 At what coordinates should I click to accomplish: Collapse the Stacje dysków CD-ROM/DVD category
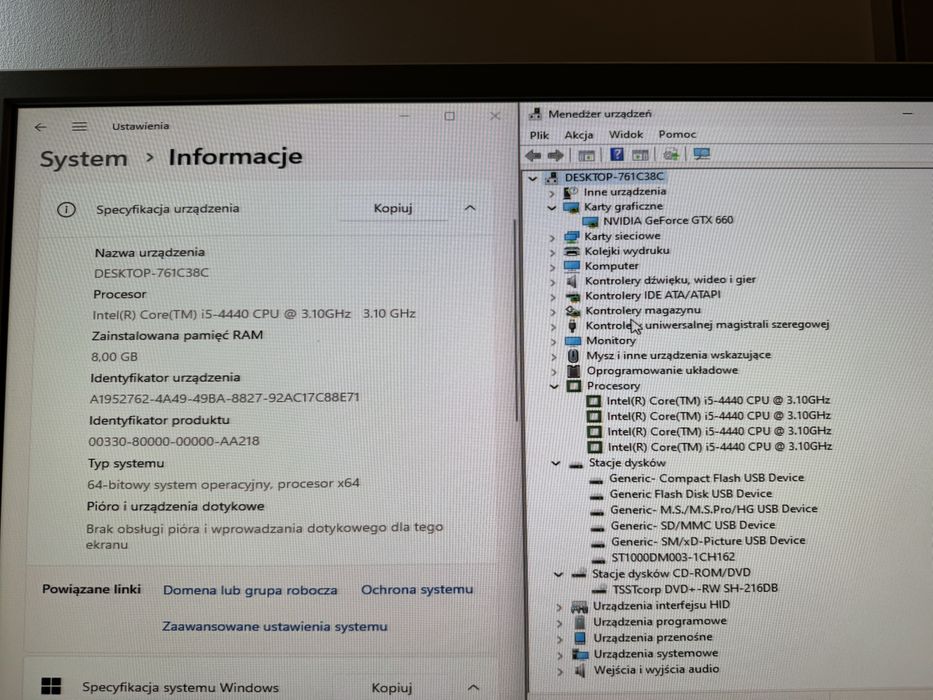(x=558, y=574)
